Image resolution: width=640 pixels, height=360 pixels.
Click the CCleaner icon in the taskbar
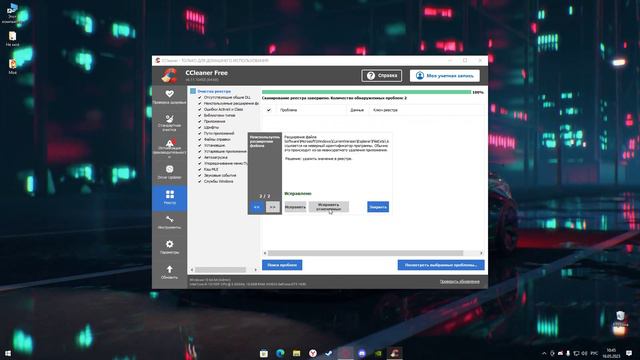coord(394,353)
